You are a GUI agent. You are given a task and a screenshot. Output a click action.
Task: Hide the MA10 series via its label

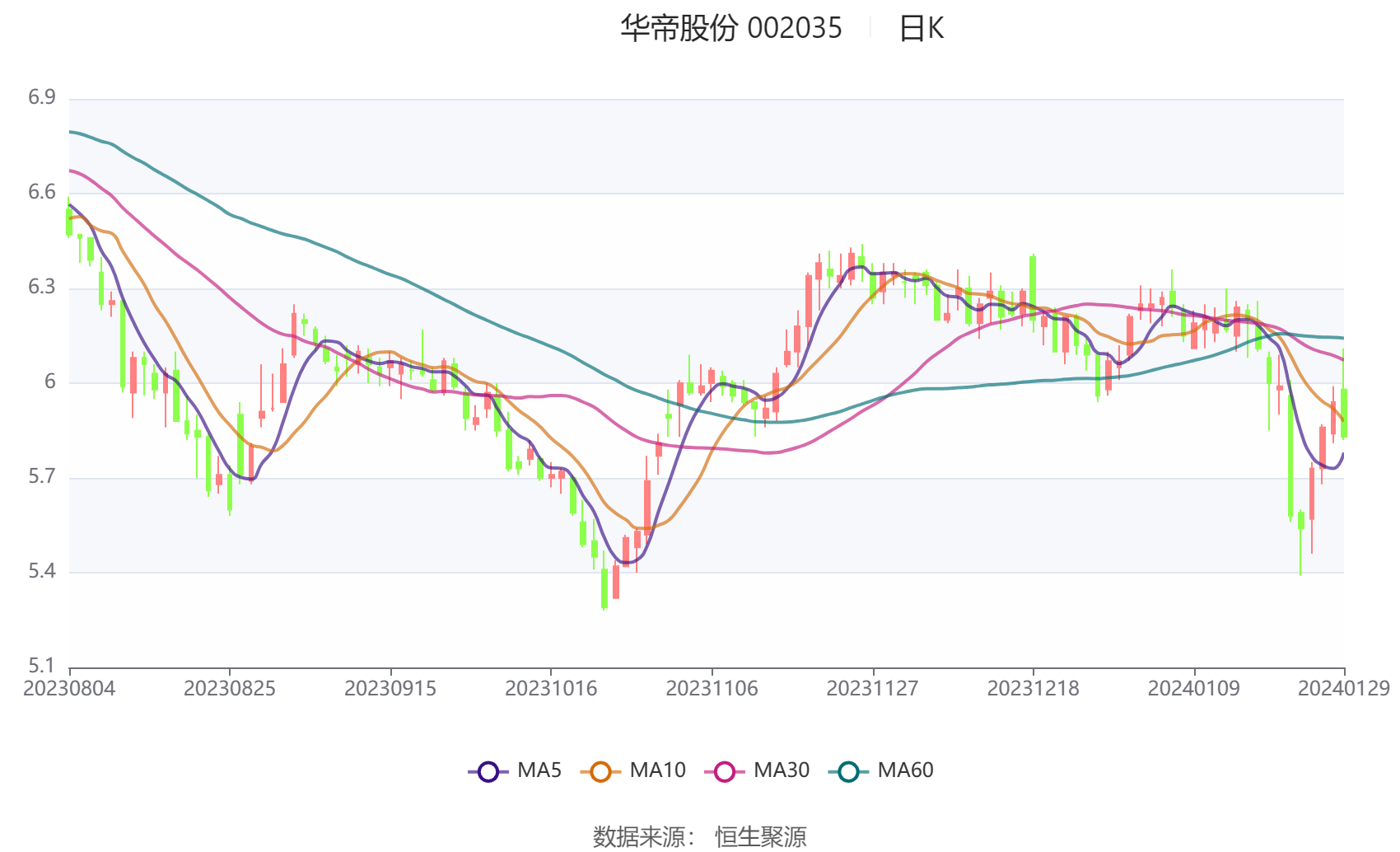(657, 770)
